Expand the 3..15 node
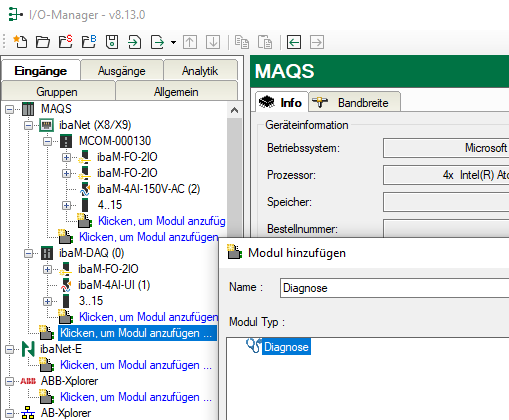The width and height of the screenshot is (509, 420). pos(48,301)
